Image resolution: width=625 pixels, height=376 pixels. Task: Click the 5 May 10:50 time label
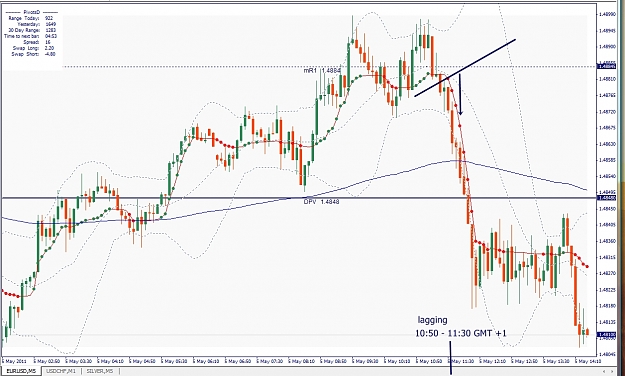pyautogui.click(x=429, y=361)
